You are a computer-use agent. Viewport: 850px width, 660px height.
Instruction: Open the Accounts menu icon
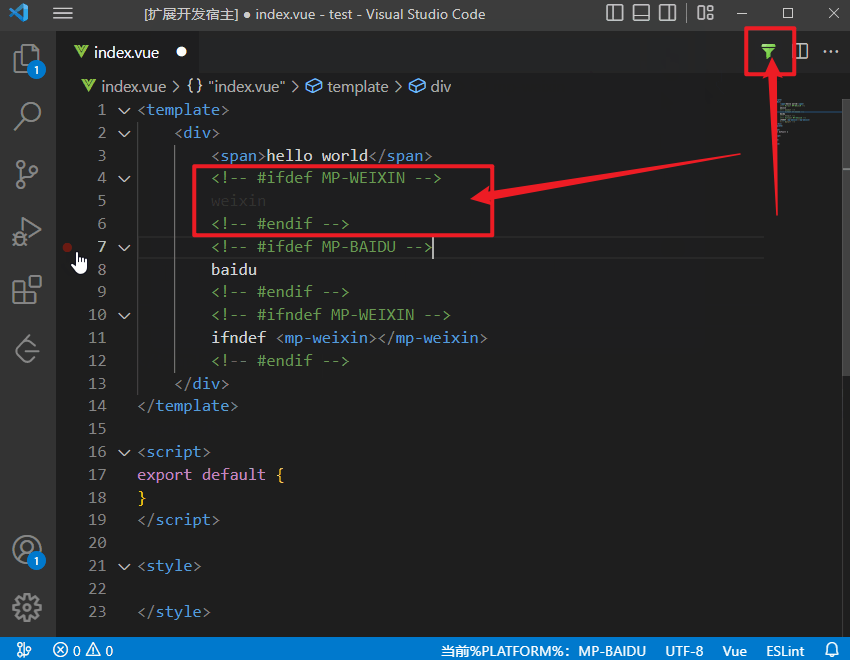27,550
